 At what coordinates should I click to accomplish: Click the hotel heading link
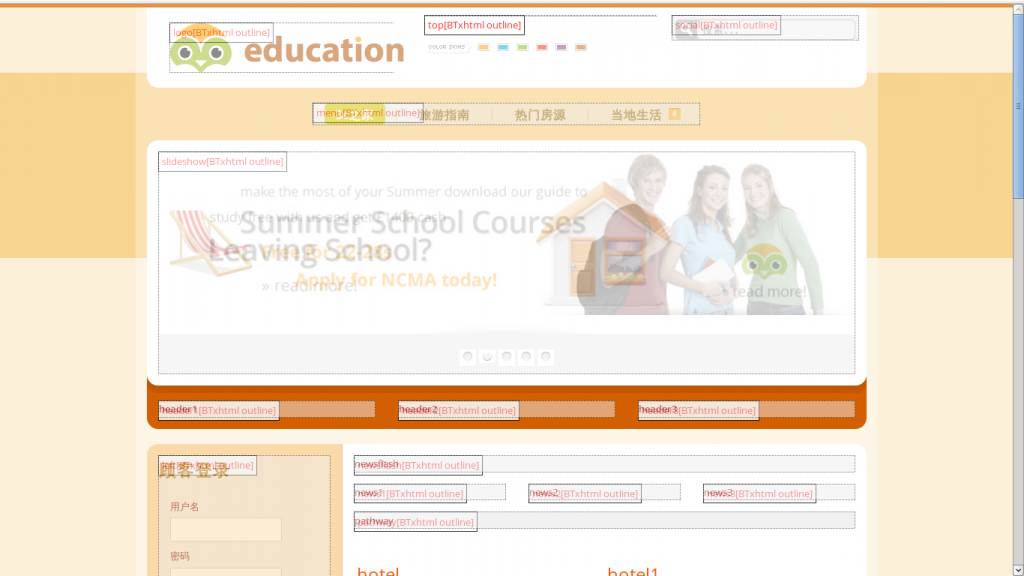pos(378,571)
